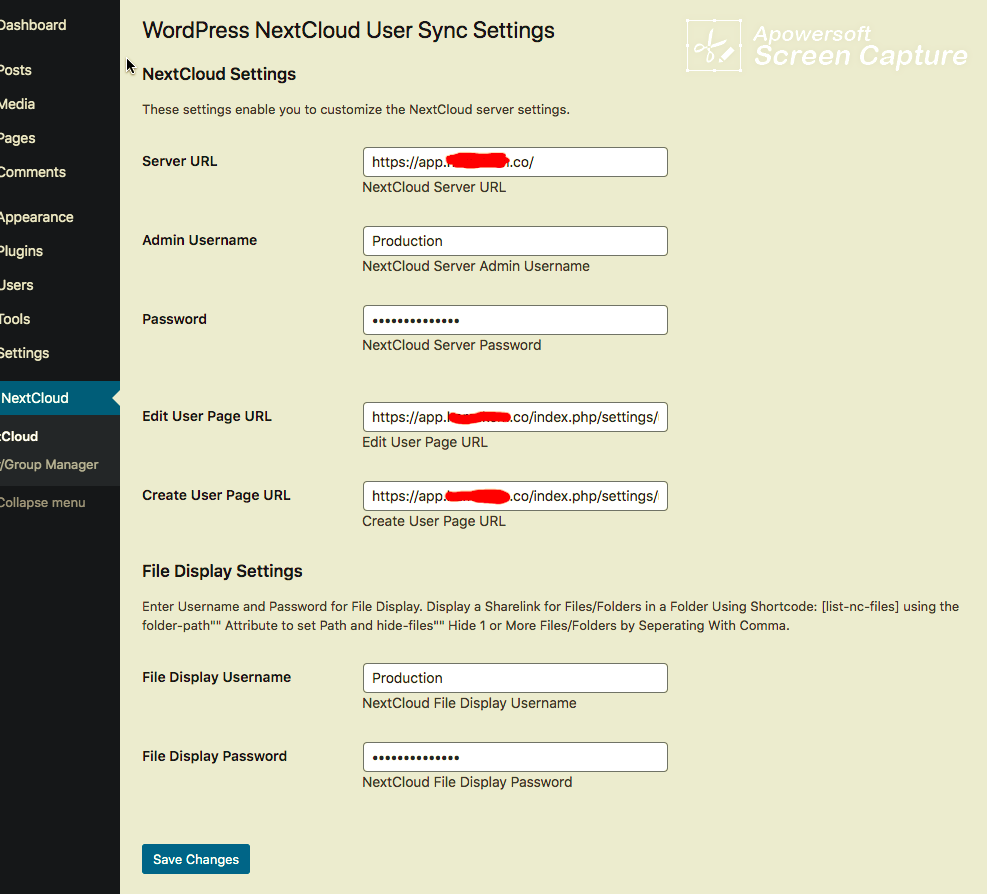This screenshot has height=894, width=987.
Task: Click the 'WordPress NextCloud User Sync Settings' title
Action: point(348,30)
